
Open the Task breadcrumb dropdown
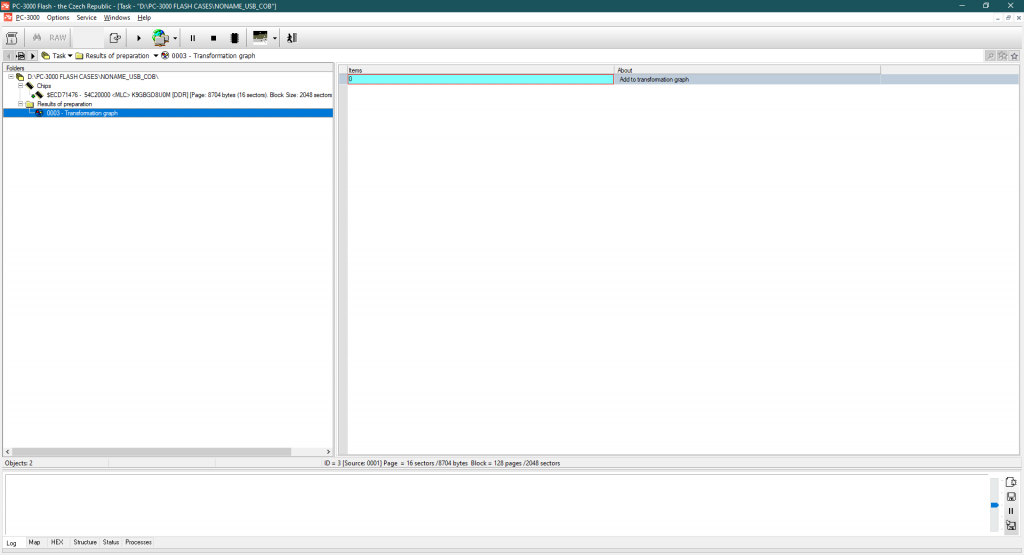70,56
